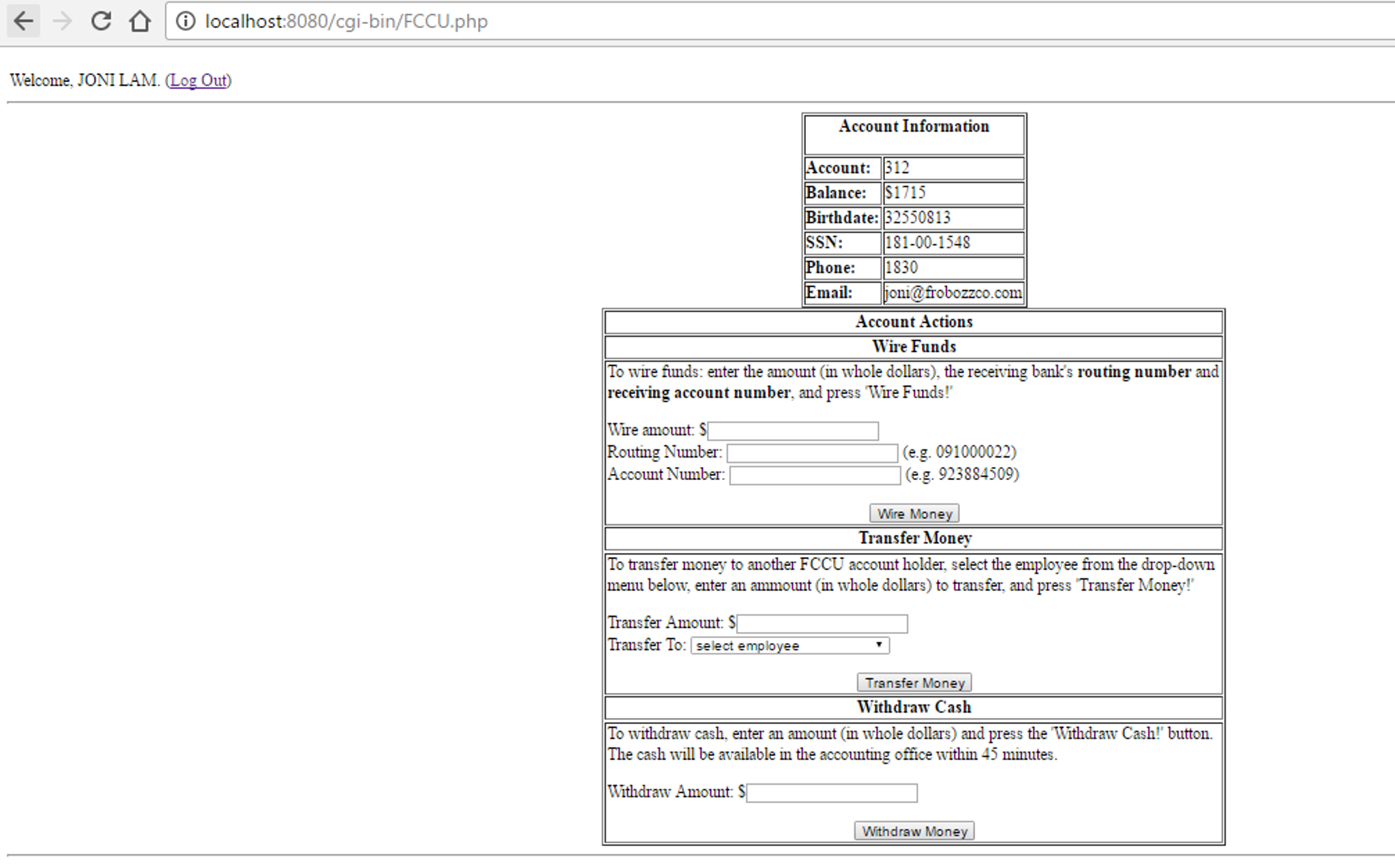The image size is (1395, 868).
Task: Submit with the Wire Money button
Action: click(x=914, y=513)
